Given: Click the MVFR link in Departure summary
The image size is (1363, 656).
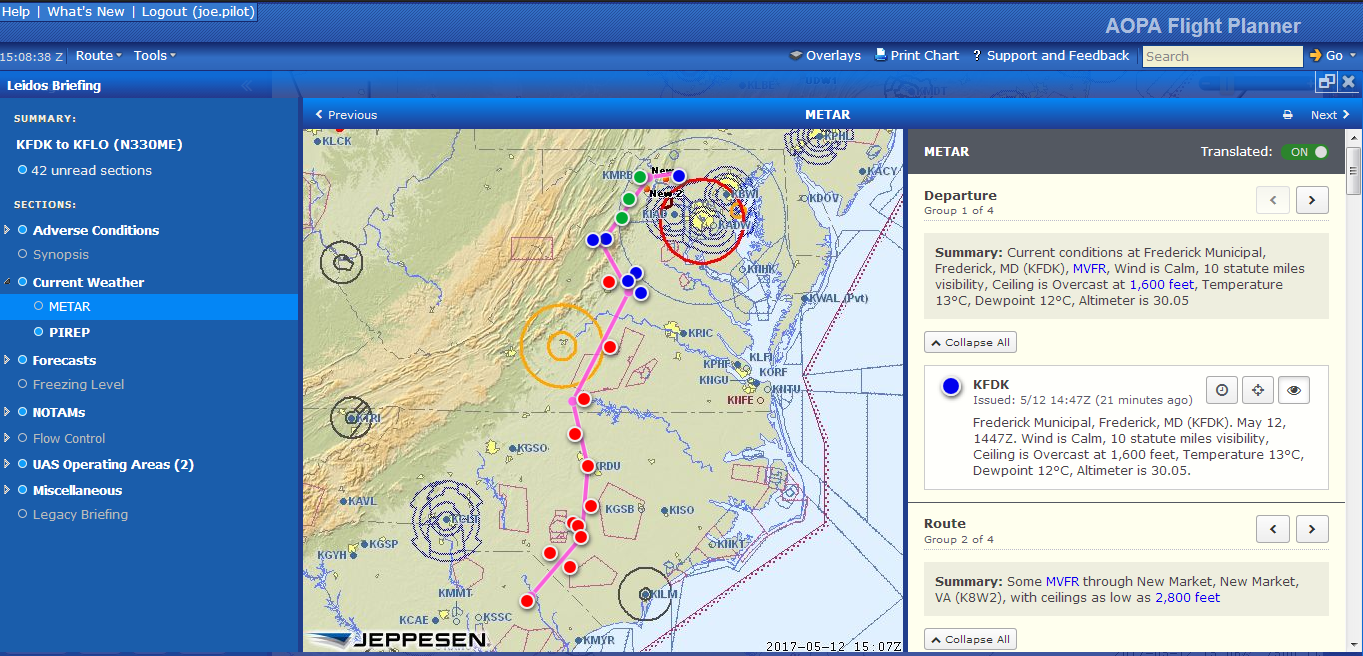Looking at the screenshot, I should coord(1090,268).
